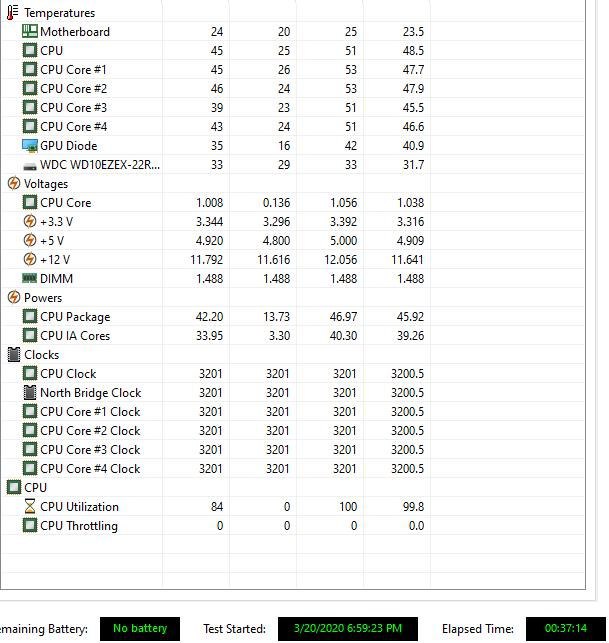
Task: Click the Powers section icon
Action: point(14,297)
